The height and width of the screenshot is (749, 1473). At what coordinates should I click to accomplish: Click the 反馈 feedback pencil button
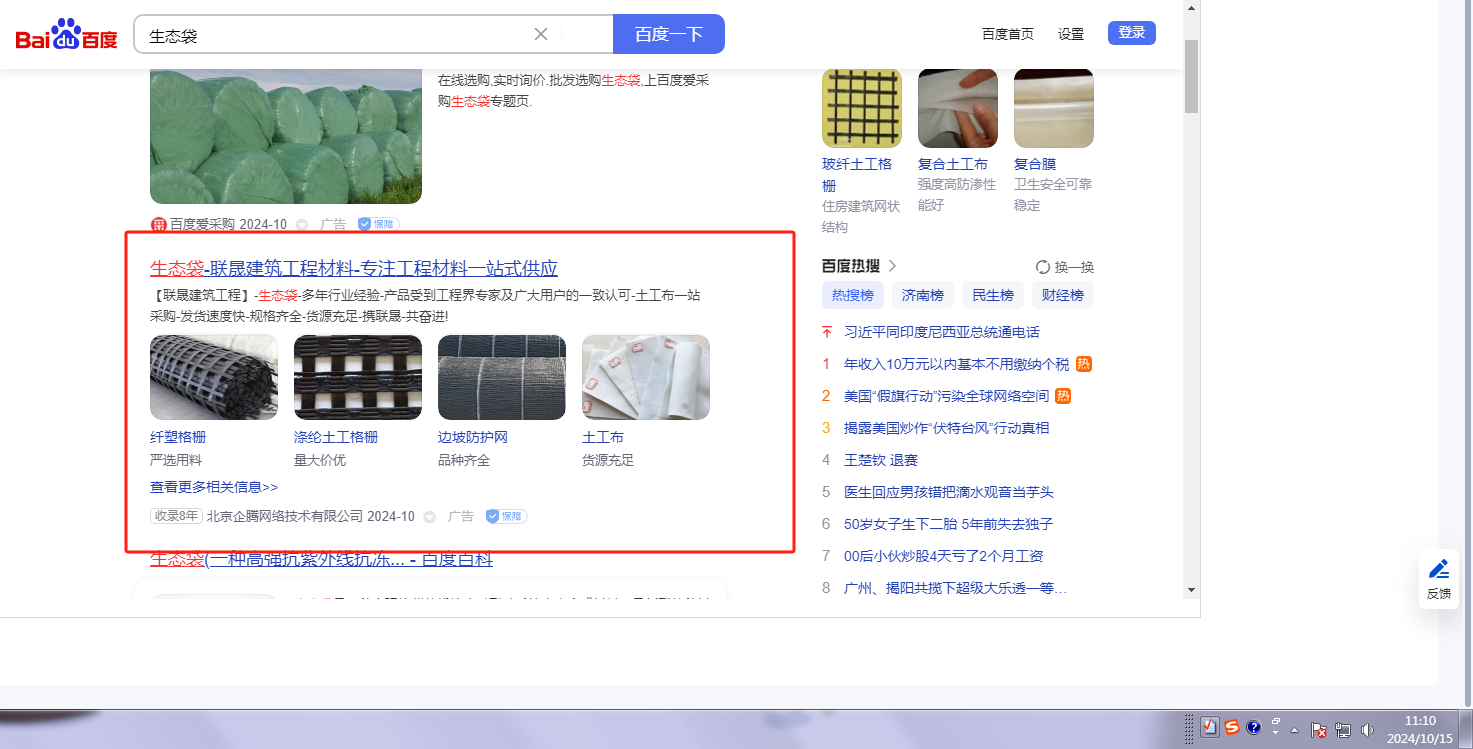coord(1439,579)
